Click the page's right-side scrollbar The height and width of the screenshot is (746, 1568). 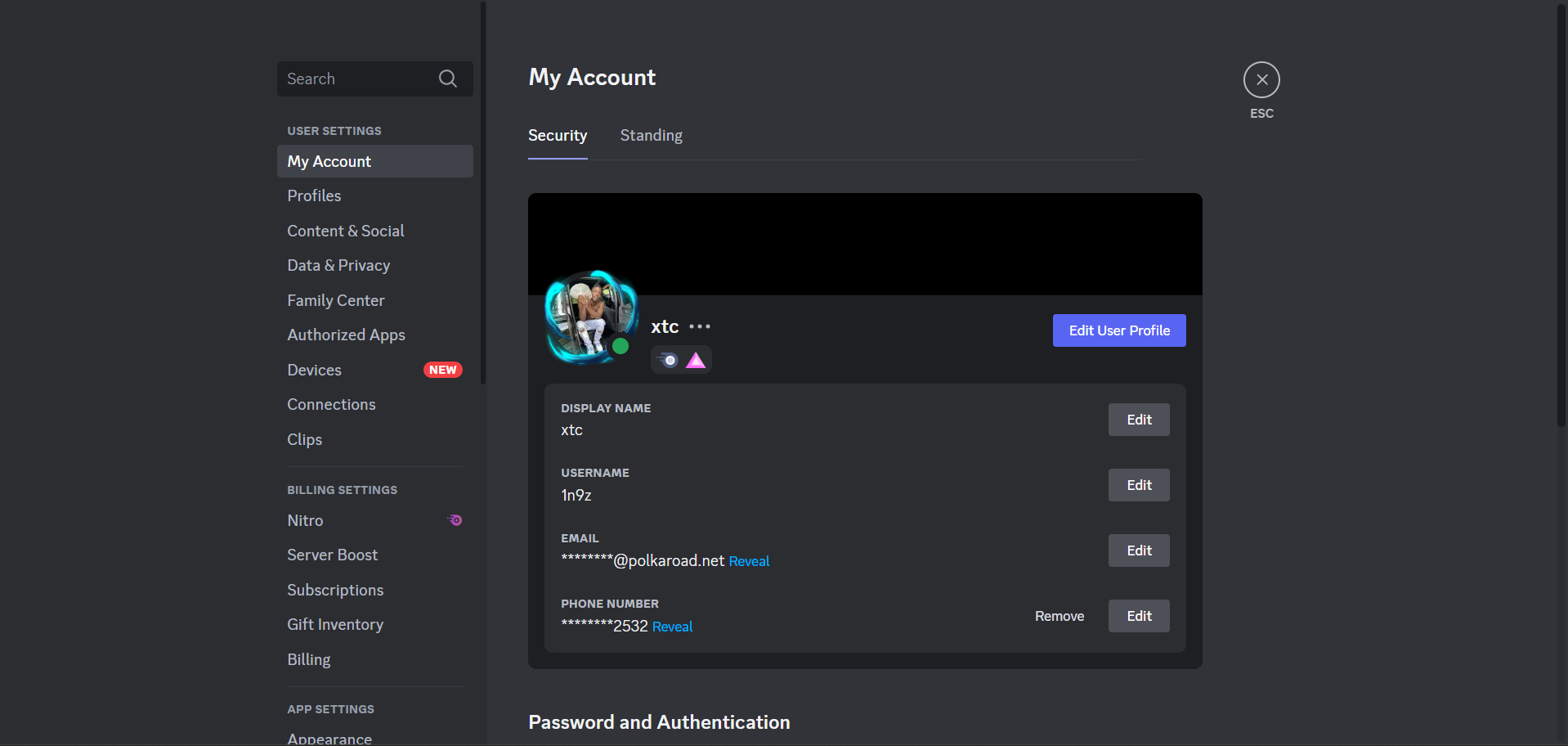click(x=1561, y=213)
